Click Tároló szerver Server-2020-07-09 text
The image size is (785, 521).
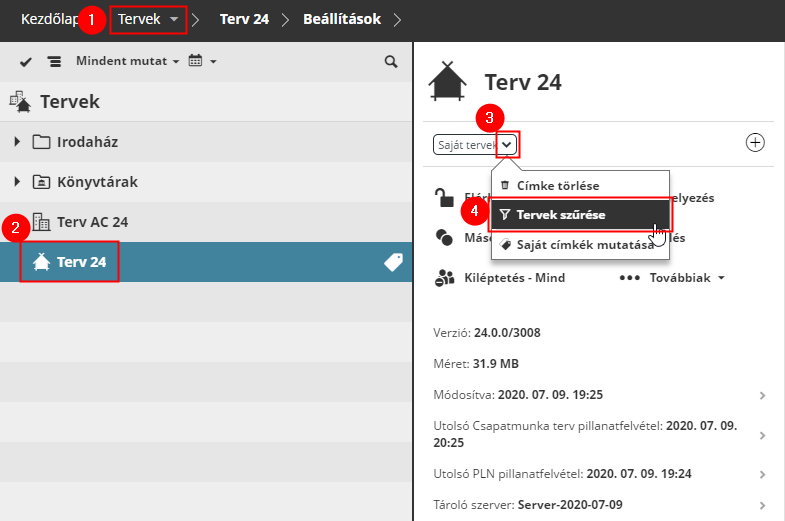pyautogui.click(x=528, y=504)
